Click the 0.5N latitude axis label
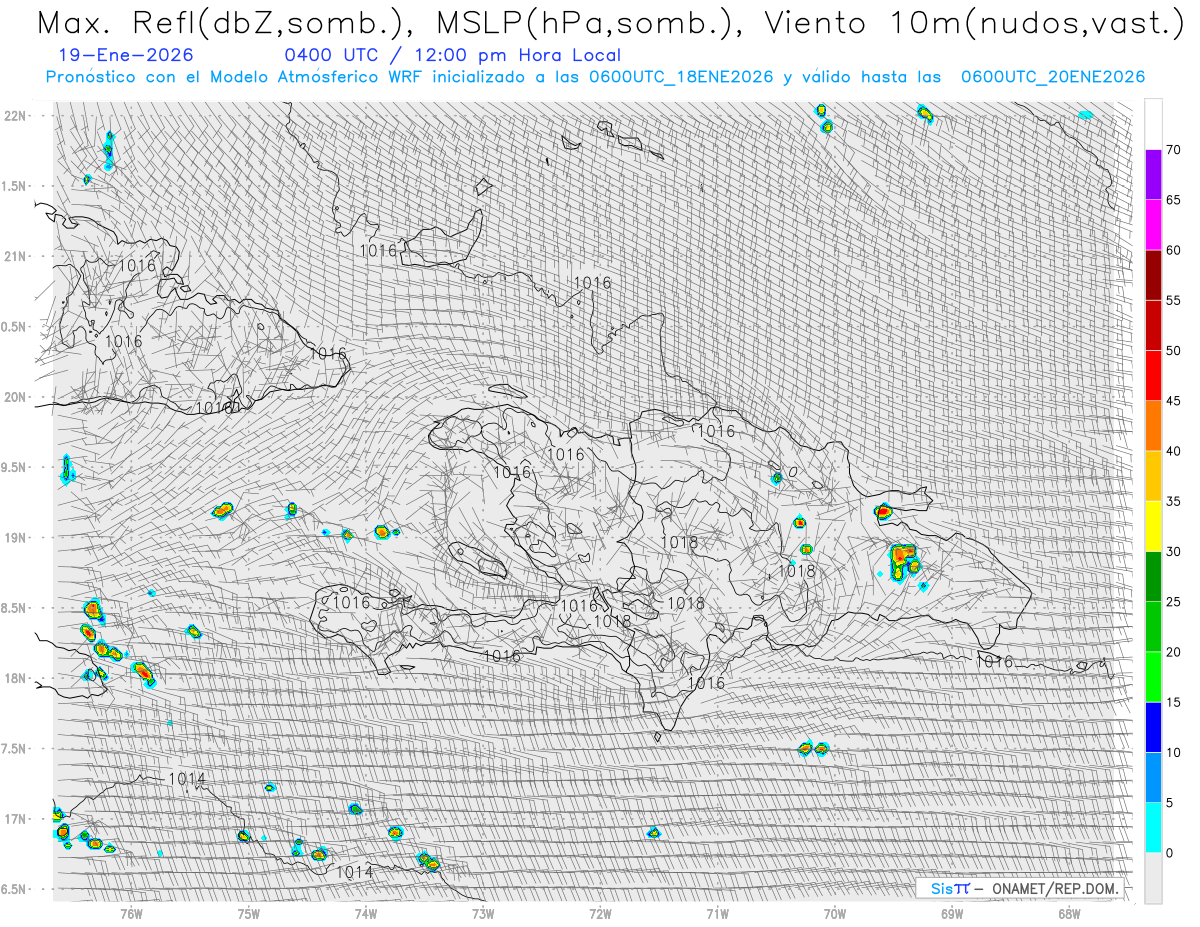Viewport: 1200px width, 927px height. 16,327
